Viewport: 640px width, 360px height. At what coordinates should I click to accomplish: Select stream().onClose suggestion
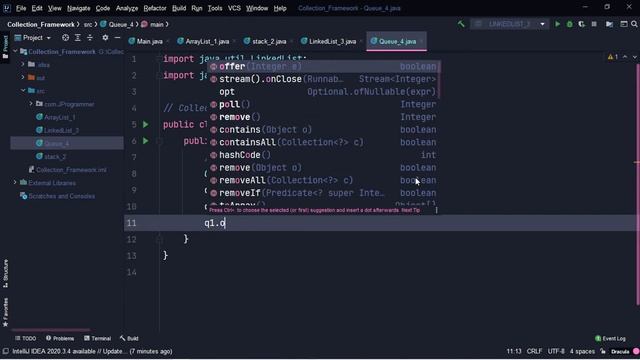pyautogui.click(x=323, y=79)
